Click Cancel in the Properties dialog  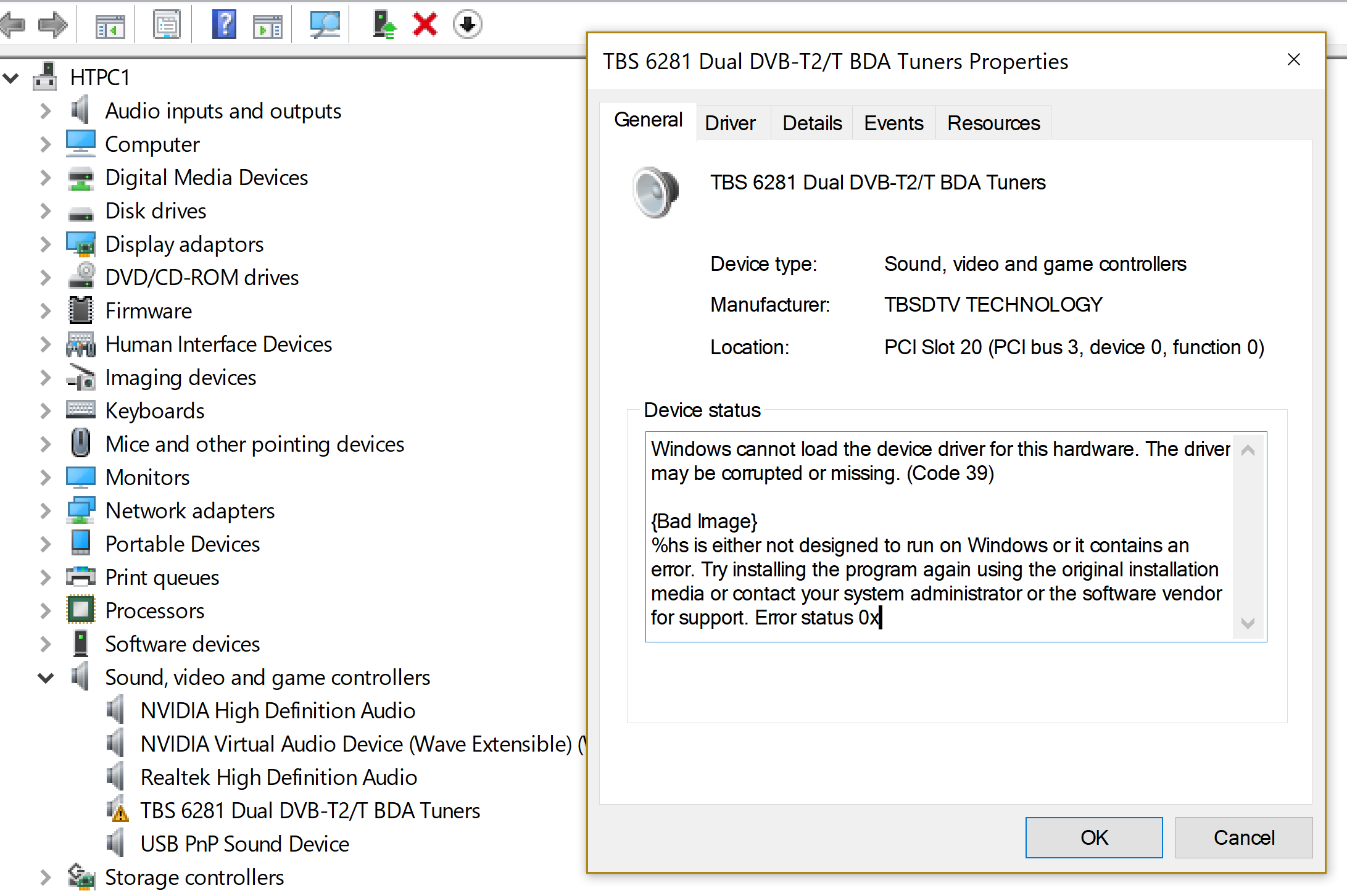coord(1244,837)
